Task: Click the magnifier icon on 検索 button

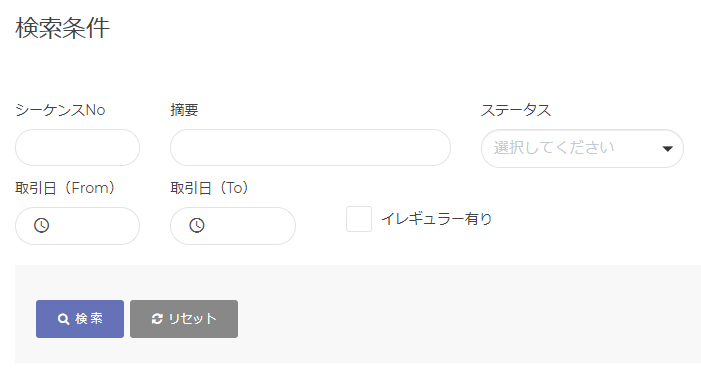Action: tap(63, 319)
